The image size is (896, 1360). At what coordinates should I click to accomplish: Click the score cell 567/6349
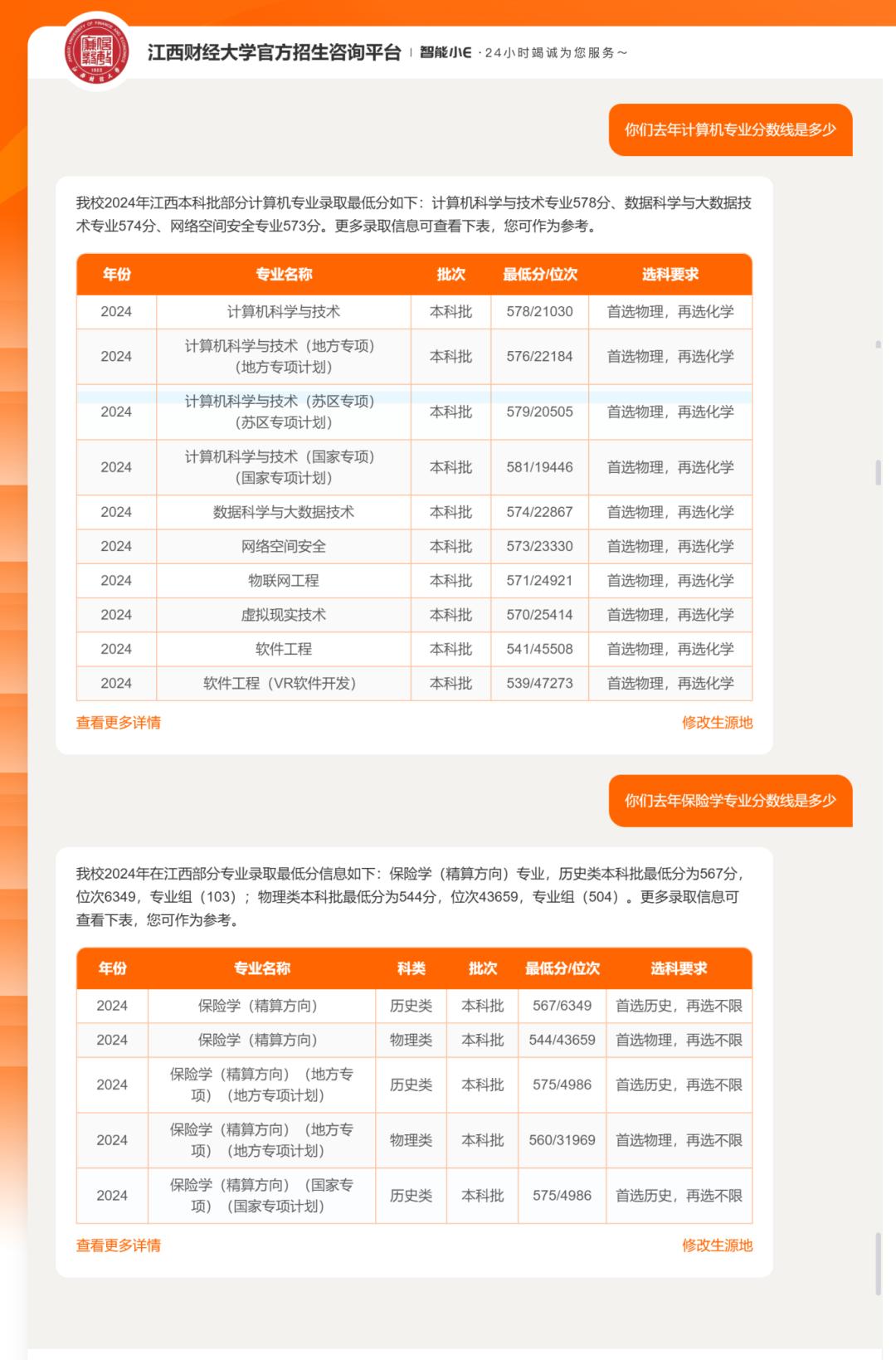tap(562, 1006)
